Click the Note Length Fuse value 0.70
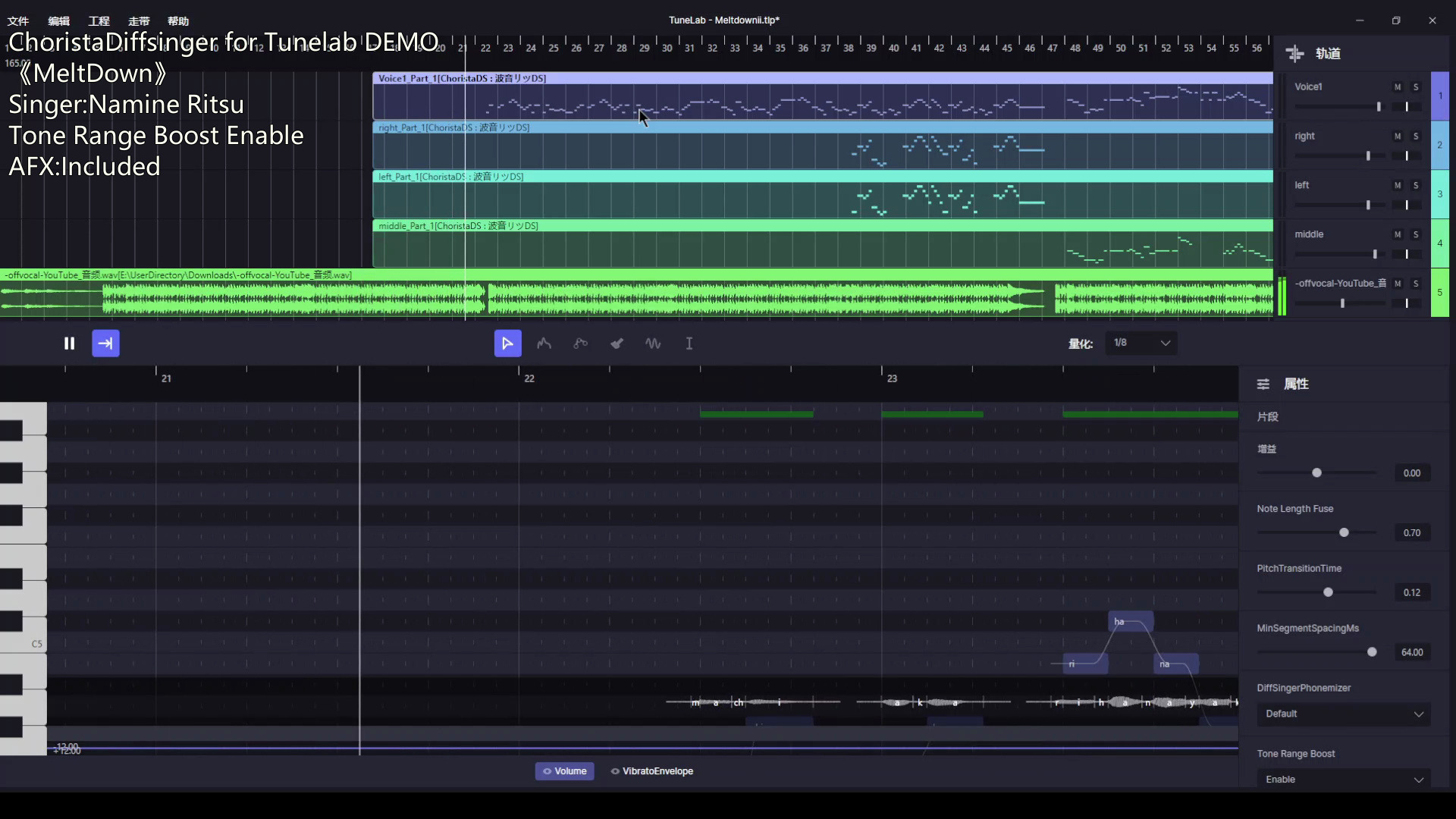The width and height of the screenshot is (1456, 819). [1412, 533]
